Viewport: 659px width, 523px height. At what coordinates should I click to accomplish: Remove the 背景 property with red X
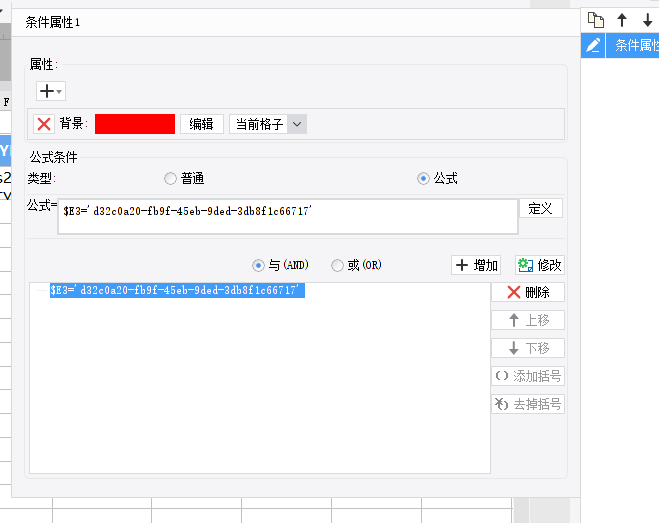44,124
